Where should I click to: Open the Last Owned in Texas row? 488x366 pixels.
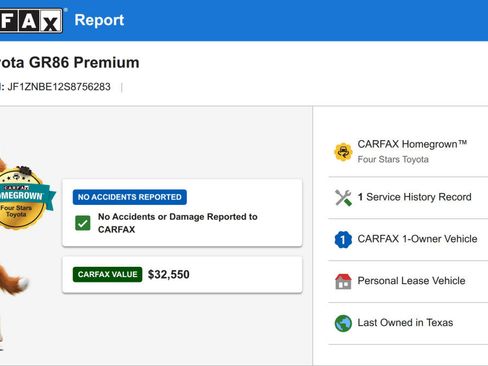pos(408,323)
